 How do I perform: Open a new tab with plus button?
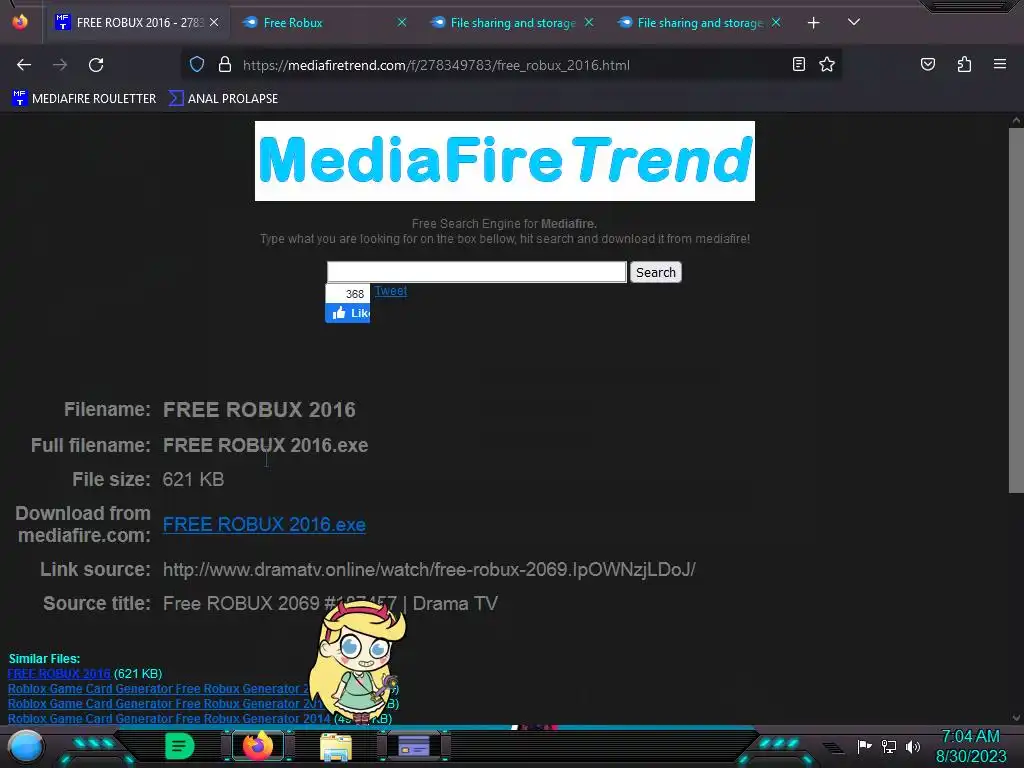point(813,23)
